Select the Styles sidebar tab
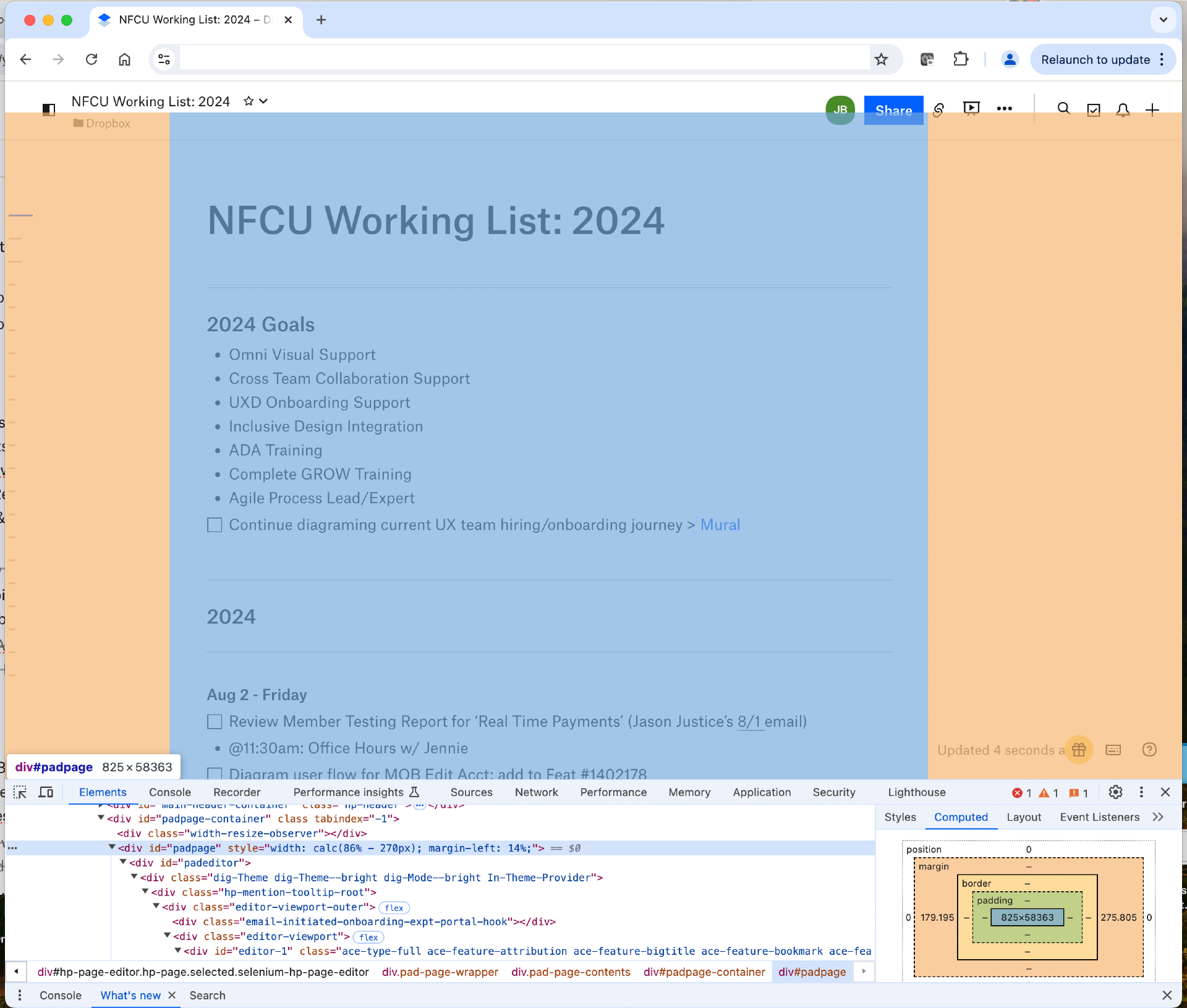This screenshot has width=1187, height=1008. click(900, 817)
